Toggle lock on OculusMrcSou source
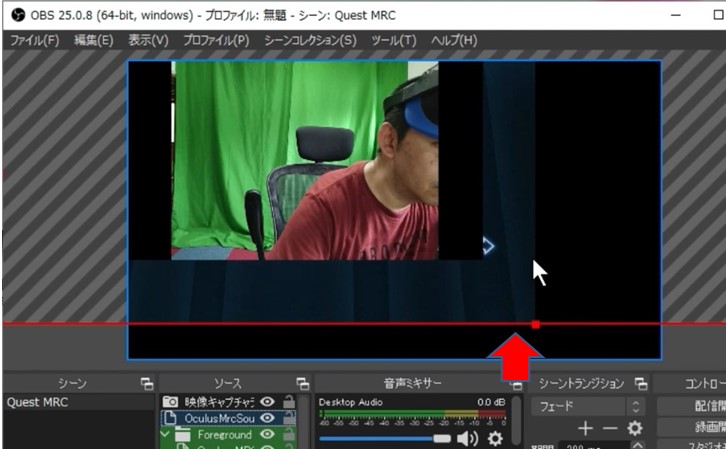726x449 pixels. tap(289, 418)
